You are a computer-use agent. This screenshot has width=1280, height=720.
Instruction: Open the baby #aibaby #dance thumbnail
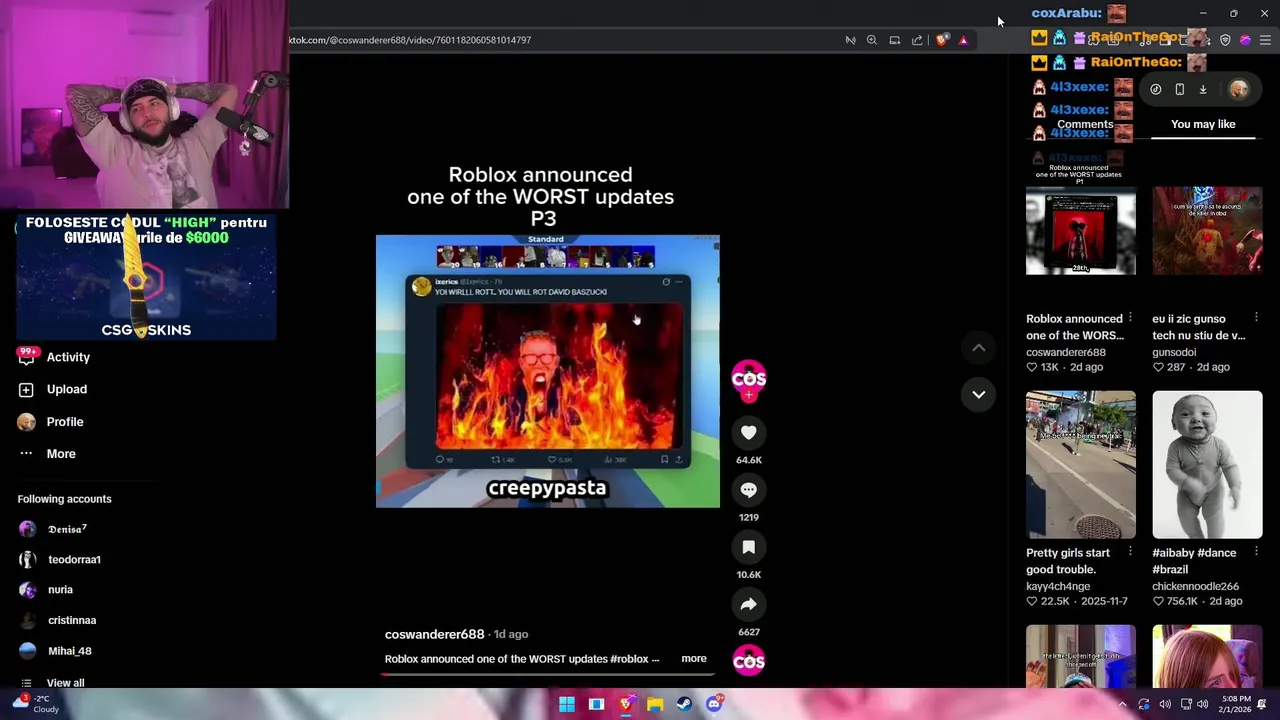[x=1207, y=465]
